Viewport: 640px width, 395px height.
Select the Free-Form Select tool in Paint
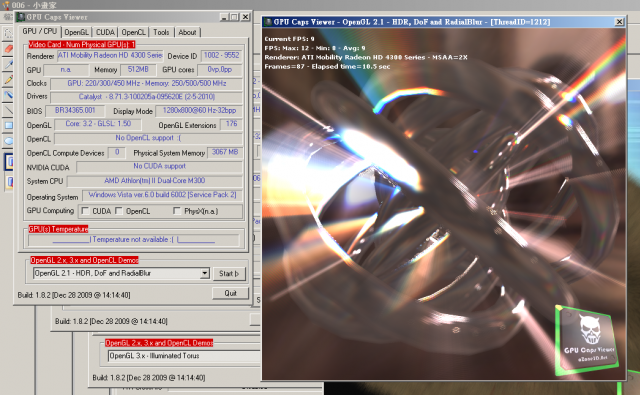point(8,33)
